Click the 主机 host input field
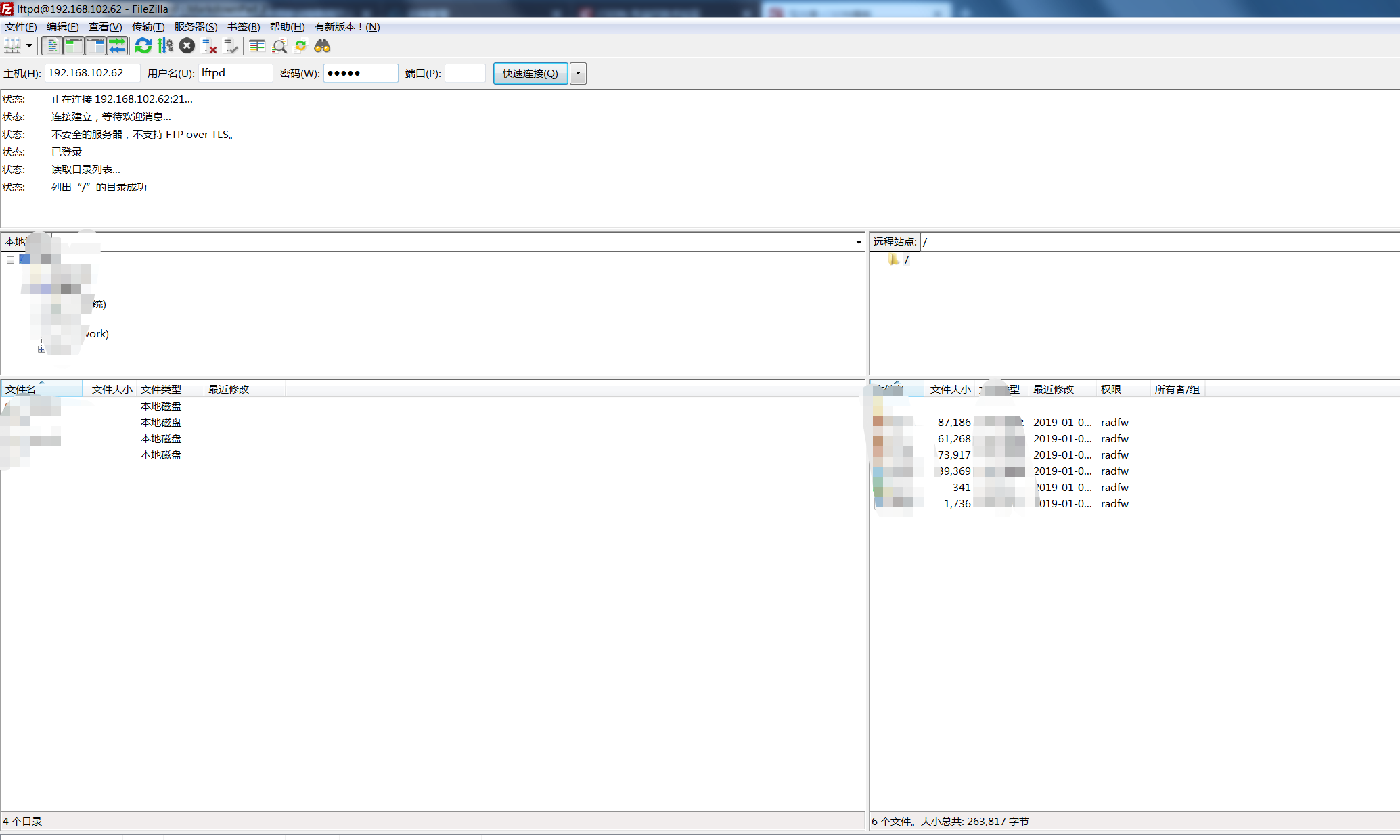 [x=93, y=73]
